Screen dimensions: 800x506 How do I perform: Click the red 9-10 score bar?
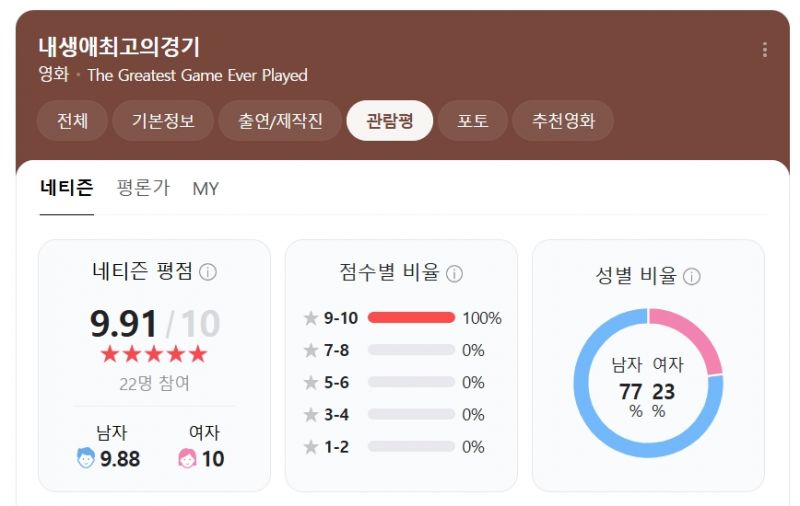(411, 318)
